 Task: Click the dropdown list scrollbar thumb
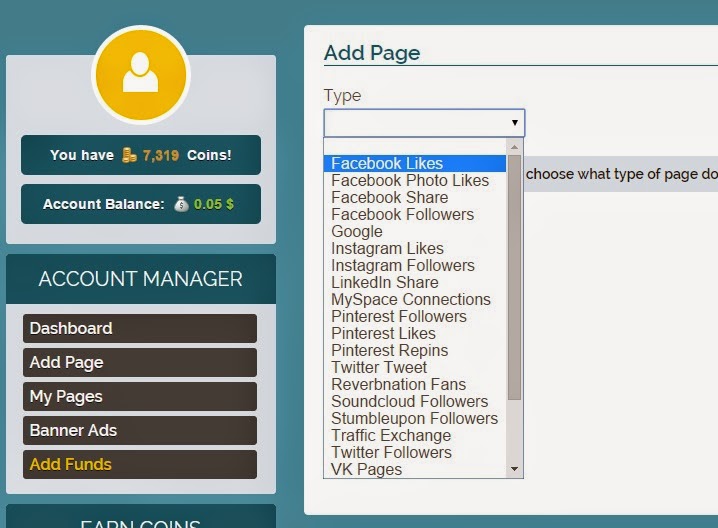pos(514,277)
